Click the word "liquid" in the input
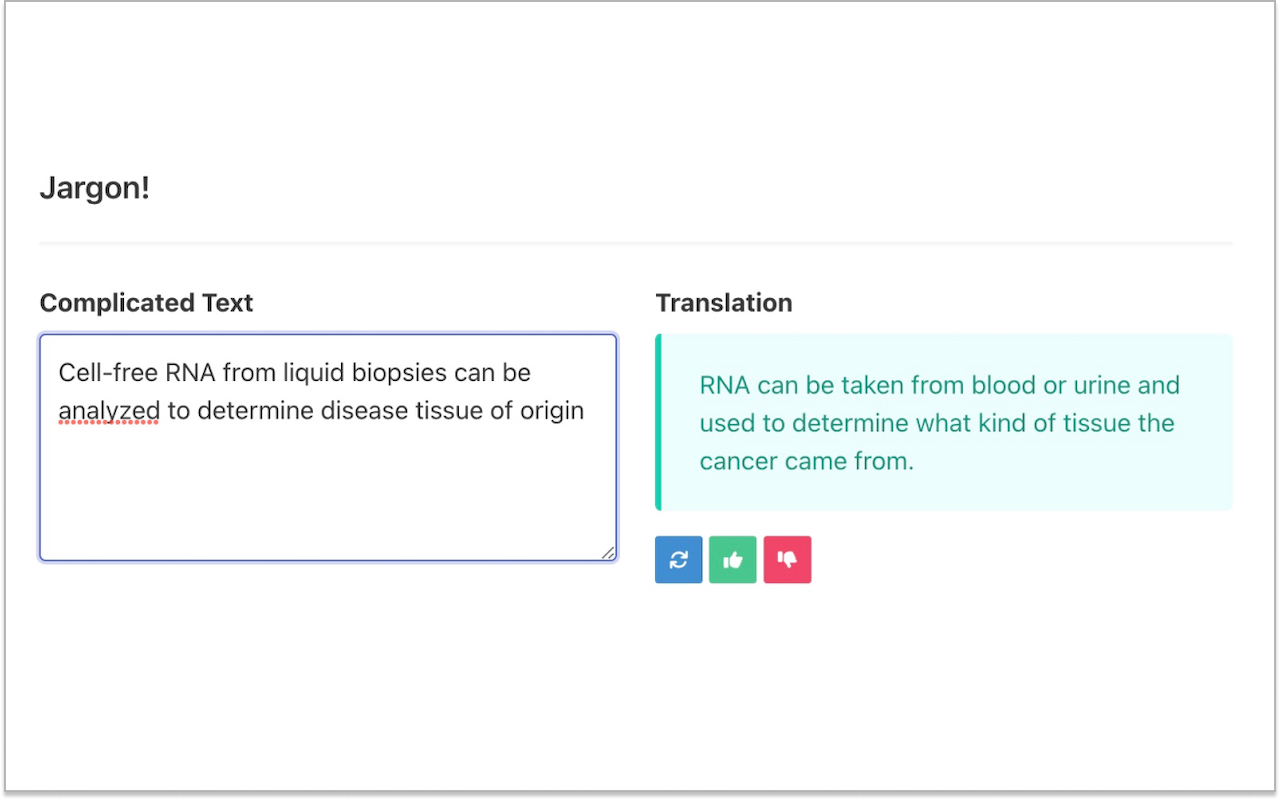Image resolution: width=1280 pixels, height=800 pixels. [x=314, y=373]
